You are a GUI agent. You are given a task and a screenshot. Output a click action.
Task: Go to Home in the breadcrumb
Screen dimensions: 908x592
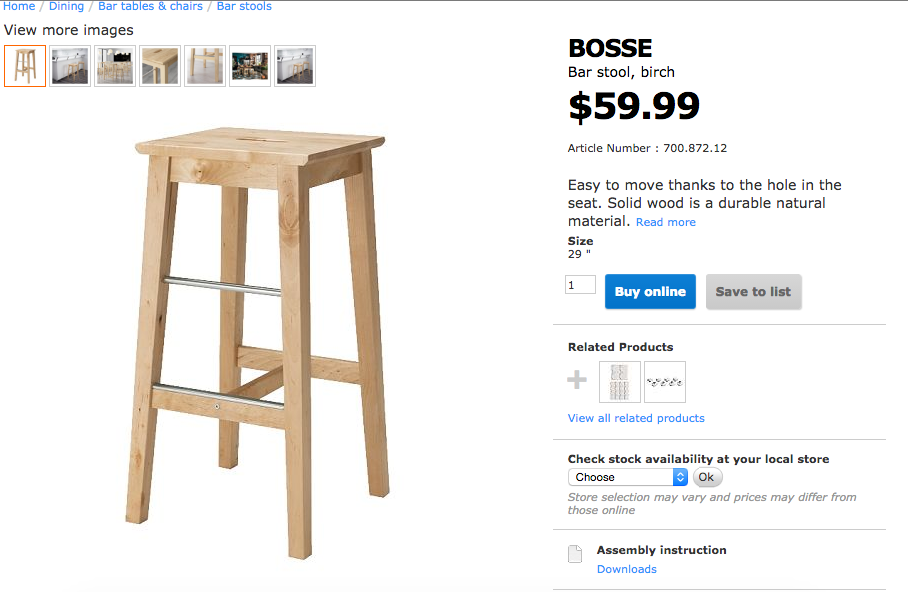(19, 6)
